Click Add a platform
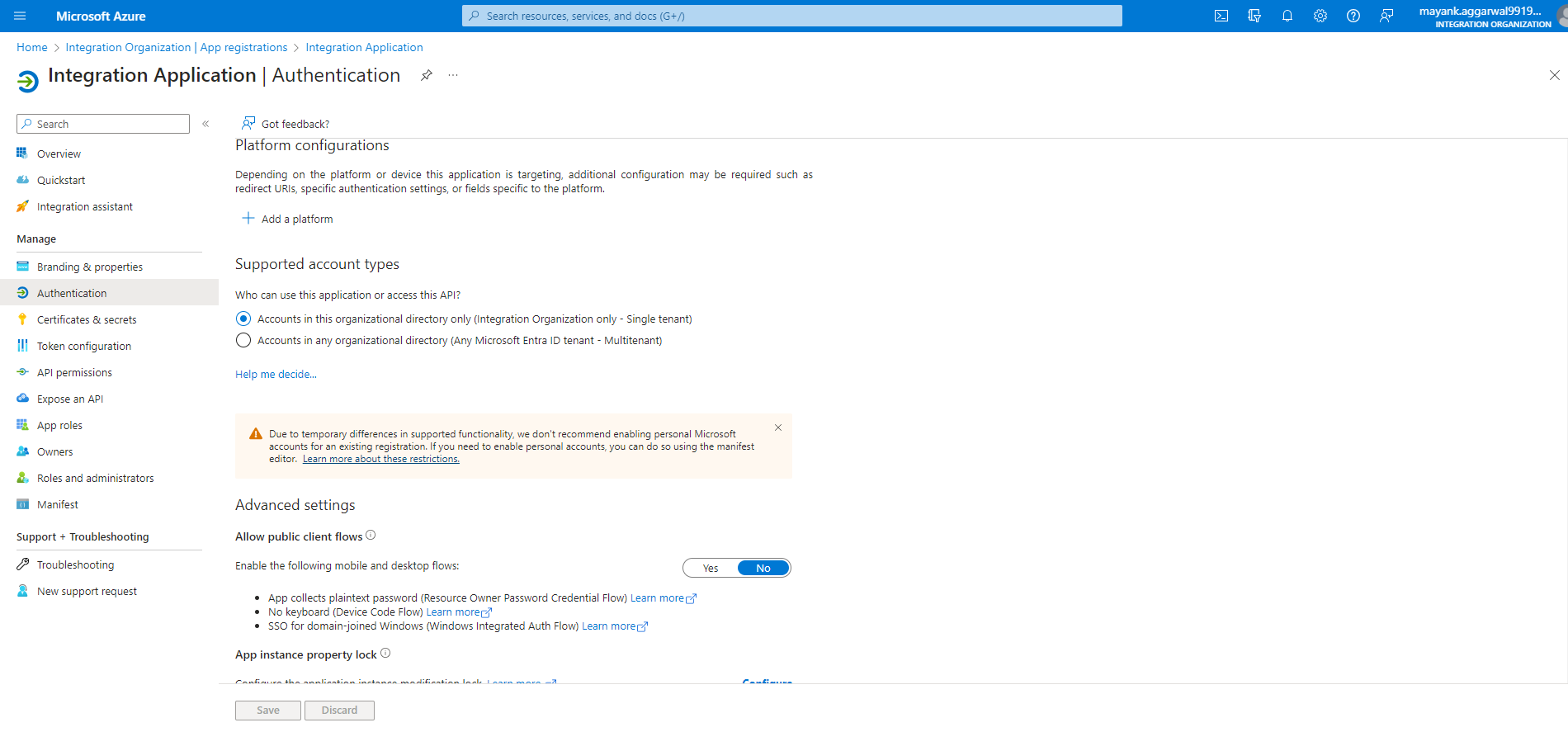This screenshot has height=732, width=1568. coord(287,219)
